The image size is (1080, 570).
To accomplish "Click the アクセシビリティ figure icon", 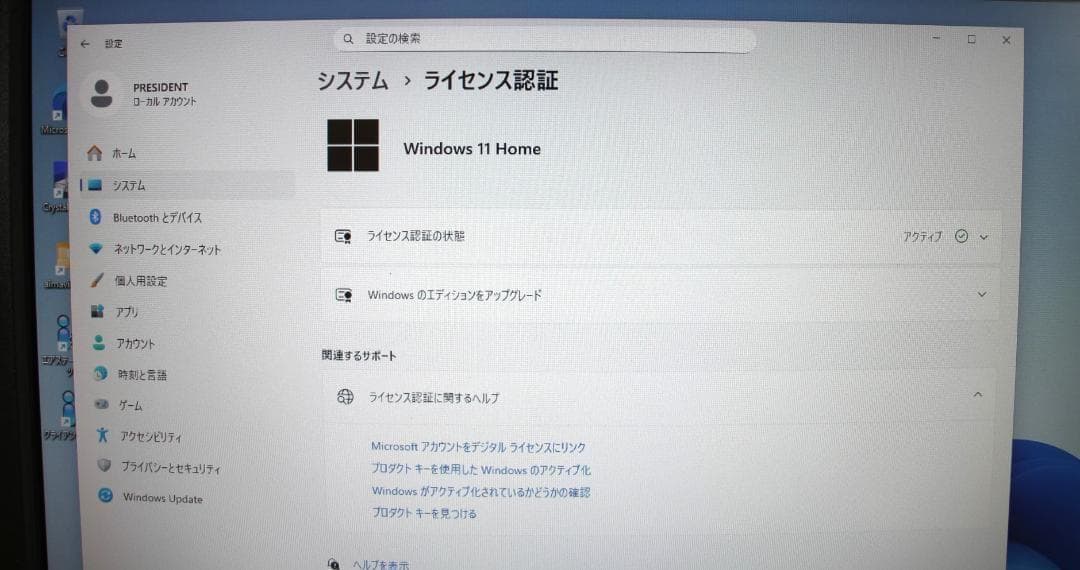I will [103, 434].
